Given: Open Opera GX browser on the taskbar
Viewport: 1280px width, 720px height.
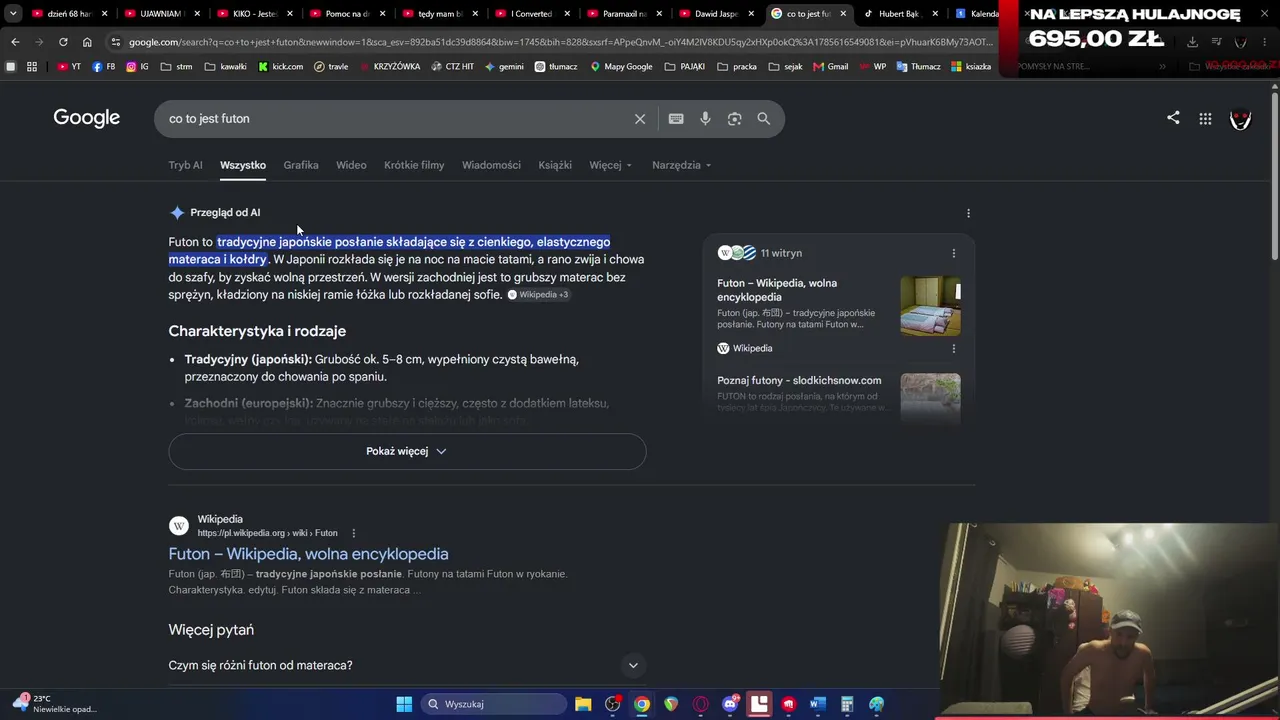Looking at the screenshot, I should [x=700, y=704].
